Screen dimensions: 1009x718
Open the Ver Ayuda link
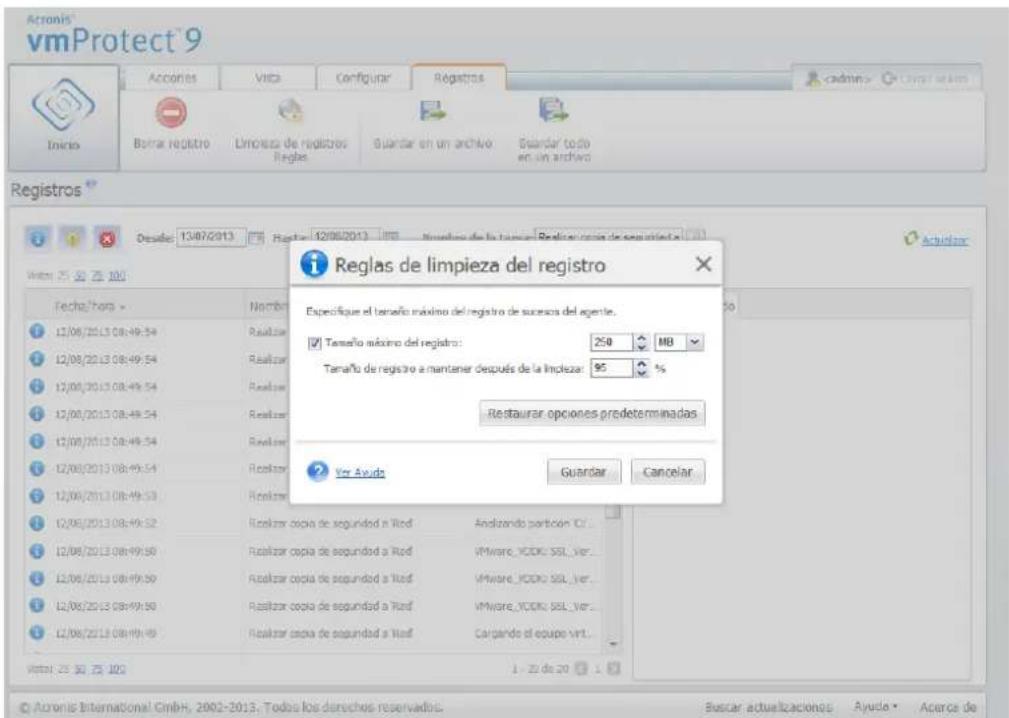(x=360, y=472)
